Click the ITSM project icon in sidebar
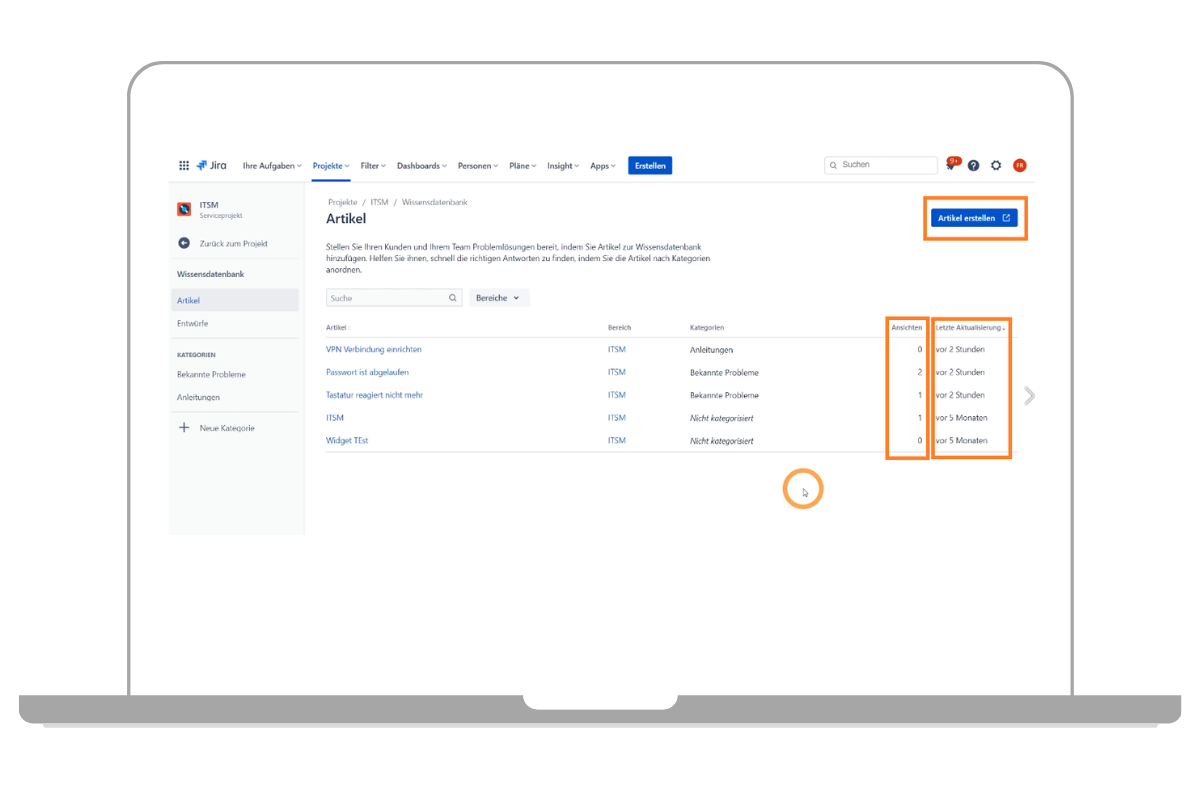The width and height of the screenshot is (1200, 790). click(x=184, y=209)
